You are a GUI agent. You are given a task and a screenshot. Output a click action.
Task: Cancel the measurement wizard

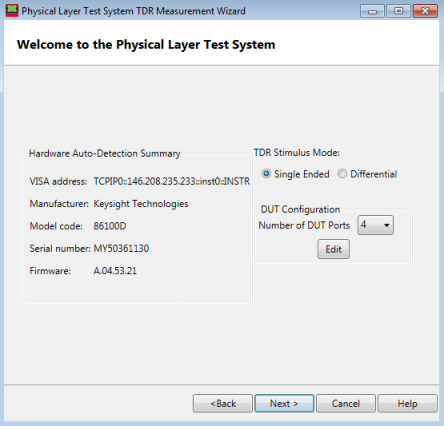pos(346,404)
